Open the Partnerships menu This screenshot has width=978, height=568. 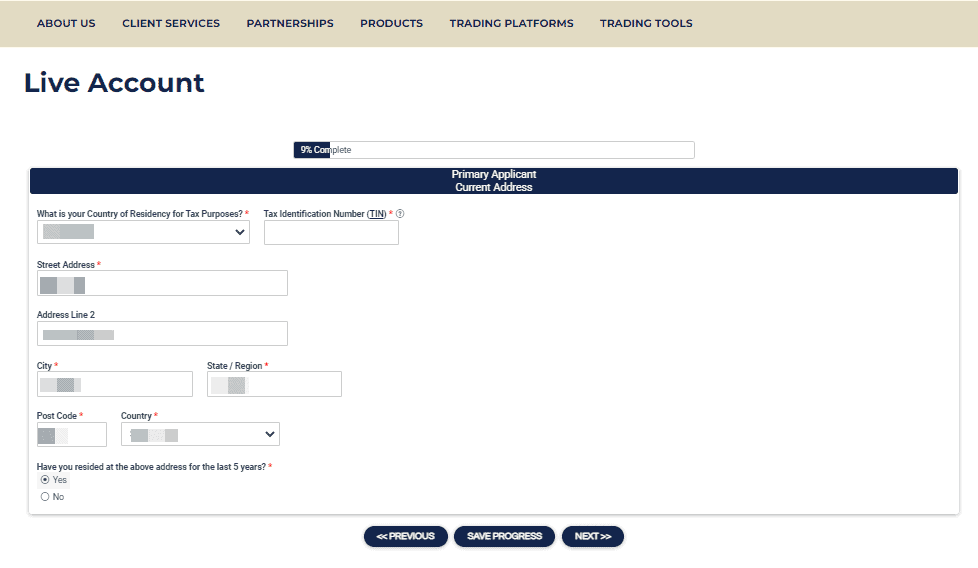[290, 23]
